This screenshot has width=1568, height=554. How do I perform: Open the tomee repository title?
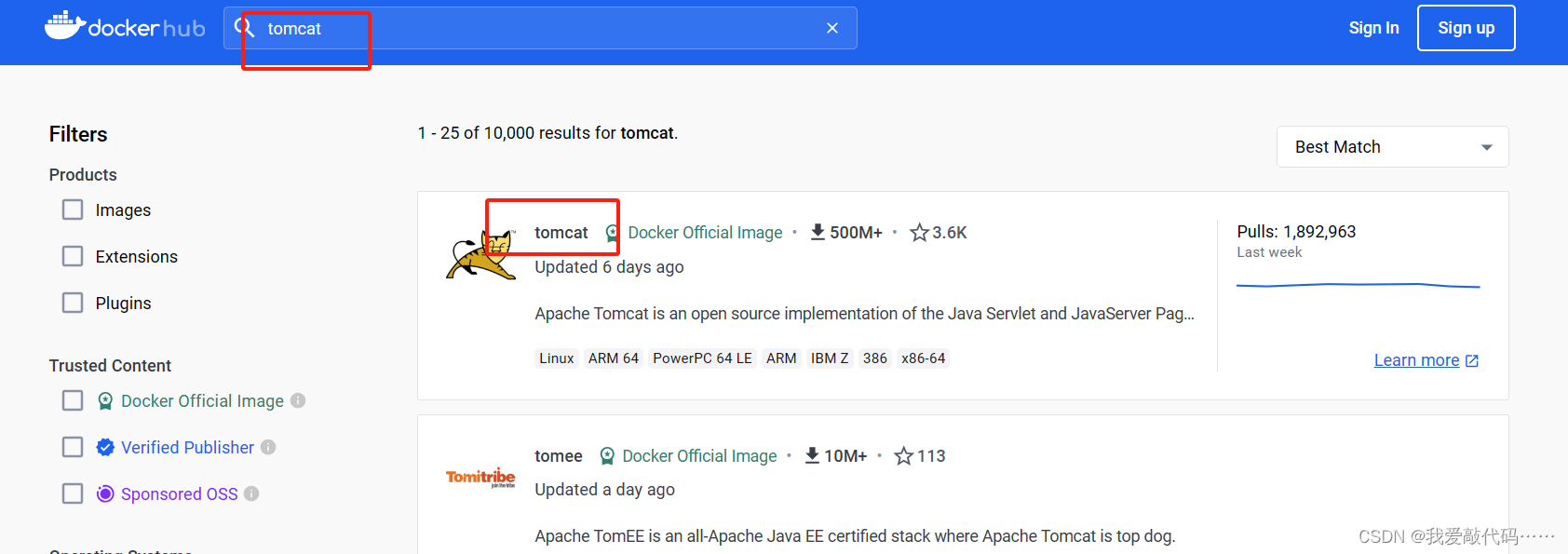558,456
